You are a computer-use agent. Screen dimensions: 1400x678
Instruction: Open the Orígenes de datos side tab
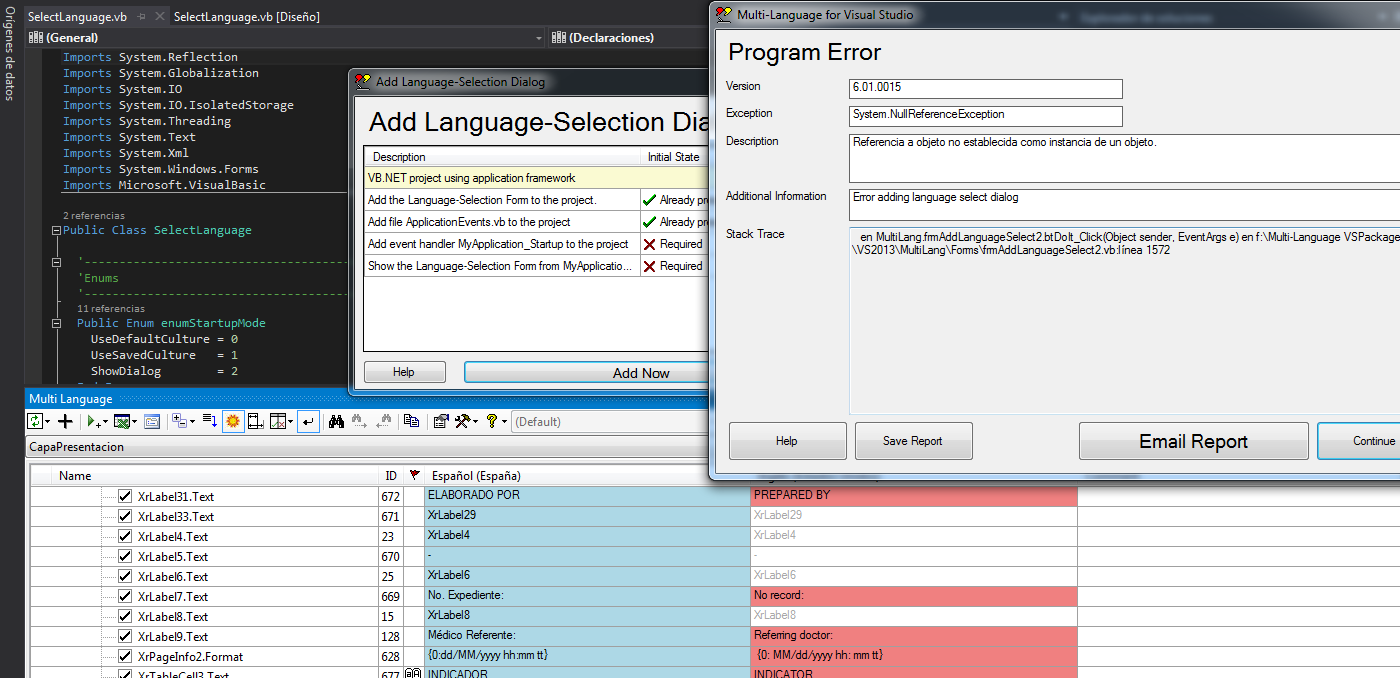(x=10, y=58)
